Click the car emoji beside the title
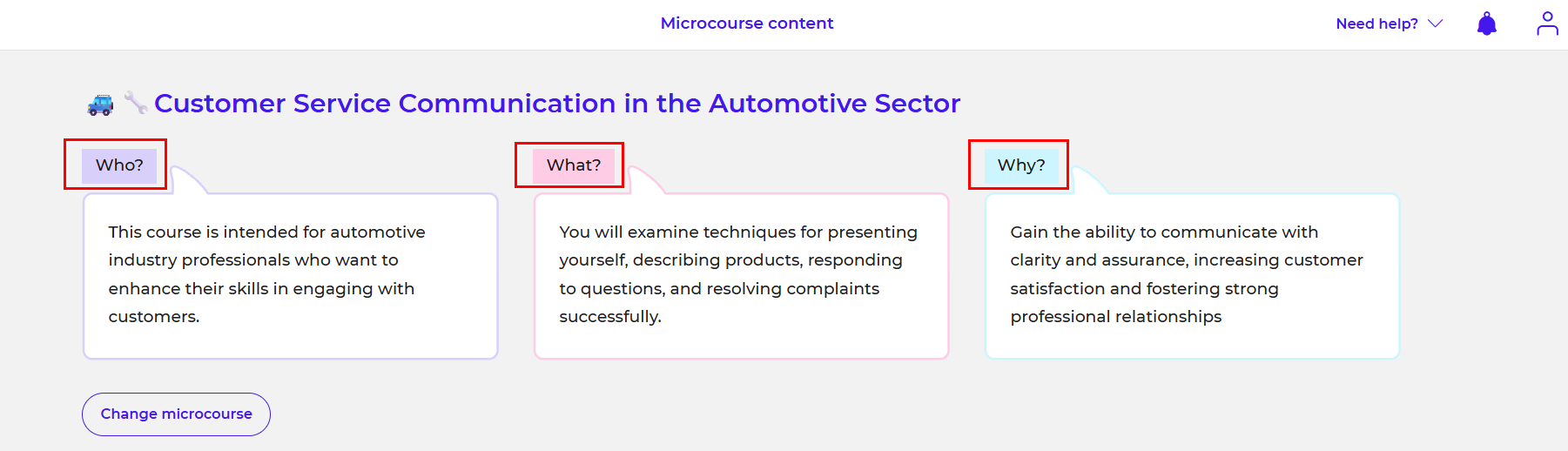1568x451 pixels. [101, 104]
